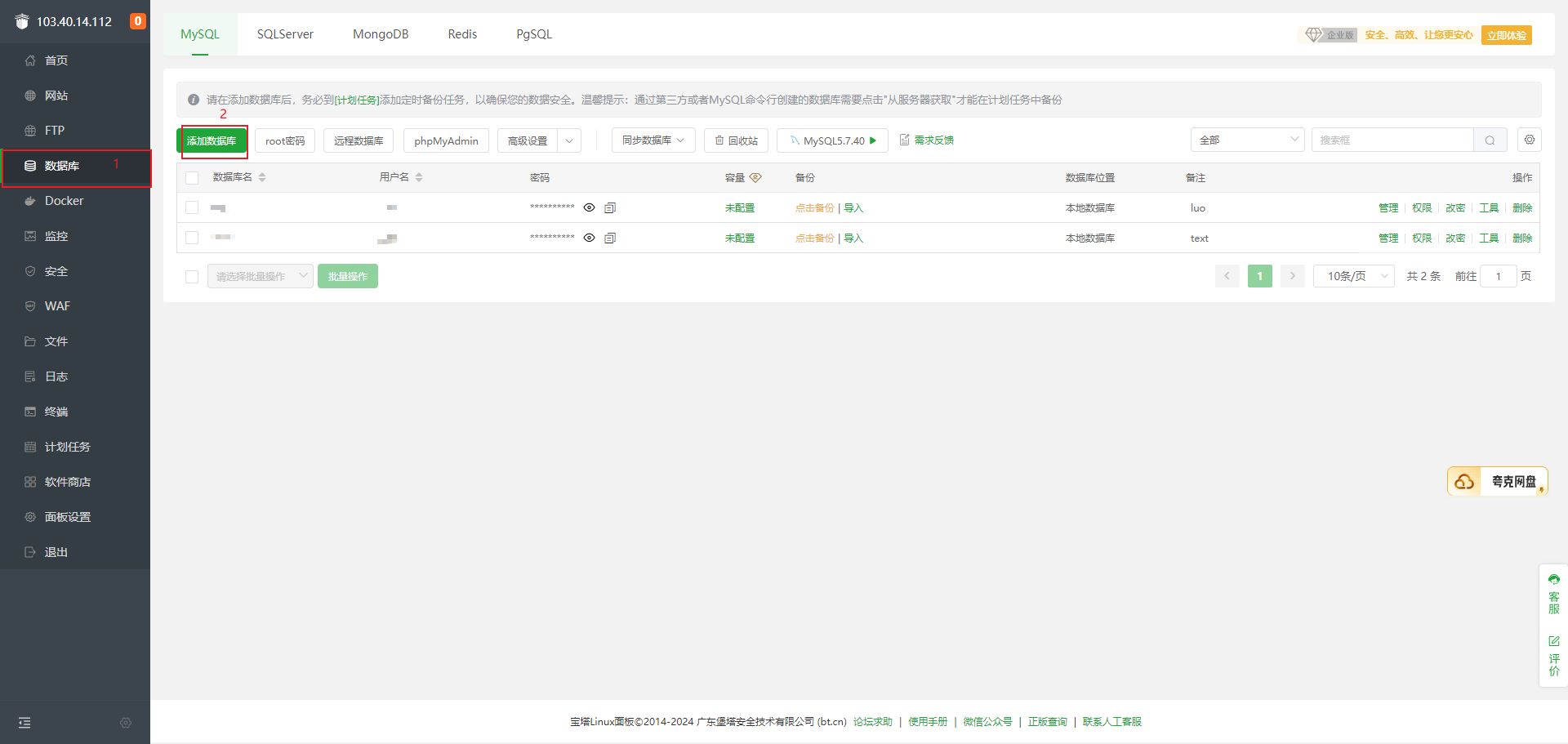Image resolution: width=1568 pixels, height=744 pixels.
Task: Show password for the text row
Action: point(589,238)
